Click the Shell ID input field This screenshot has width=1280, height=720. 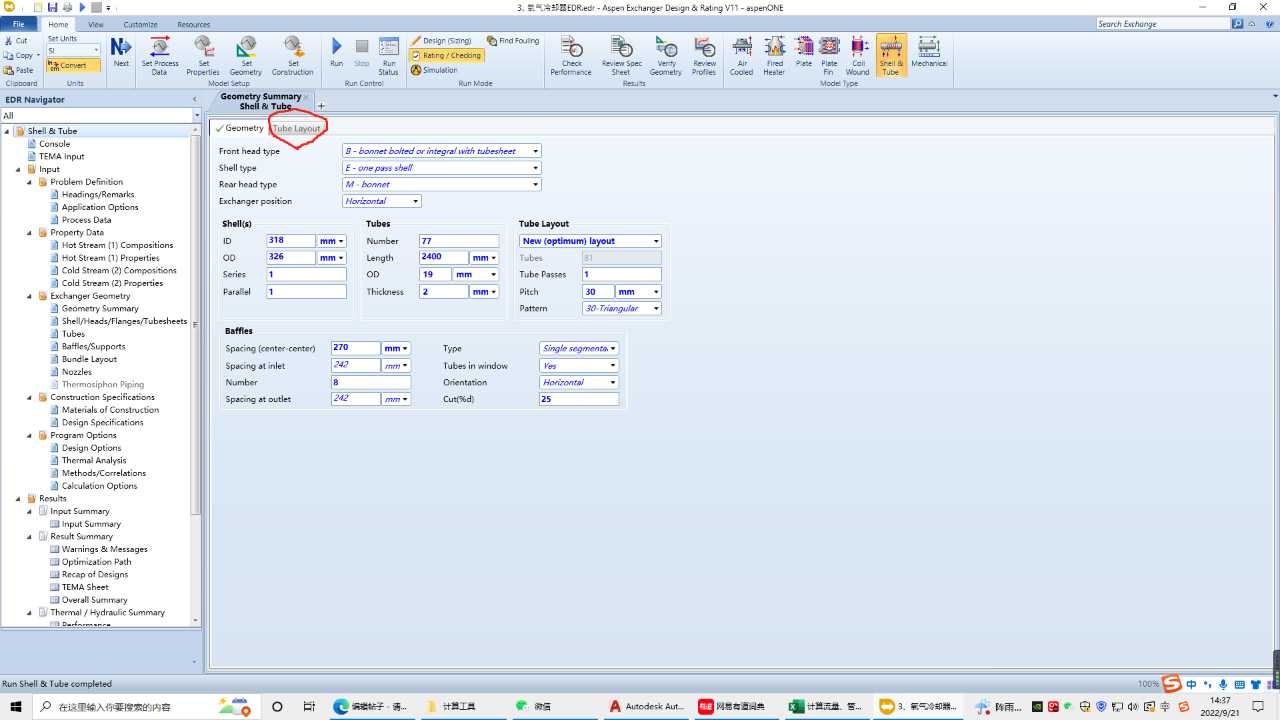291,241
